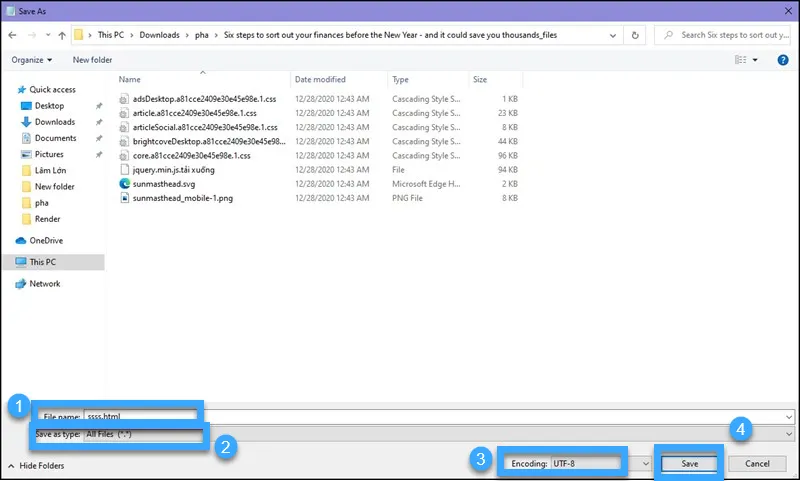The width and height of the screenshot is (800, 481).
Task: Sort by Type column header
Action: point(401,80)
